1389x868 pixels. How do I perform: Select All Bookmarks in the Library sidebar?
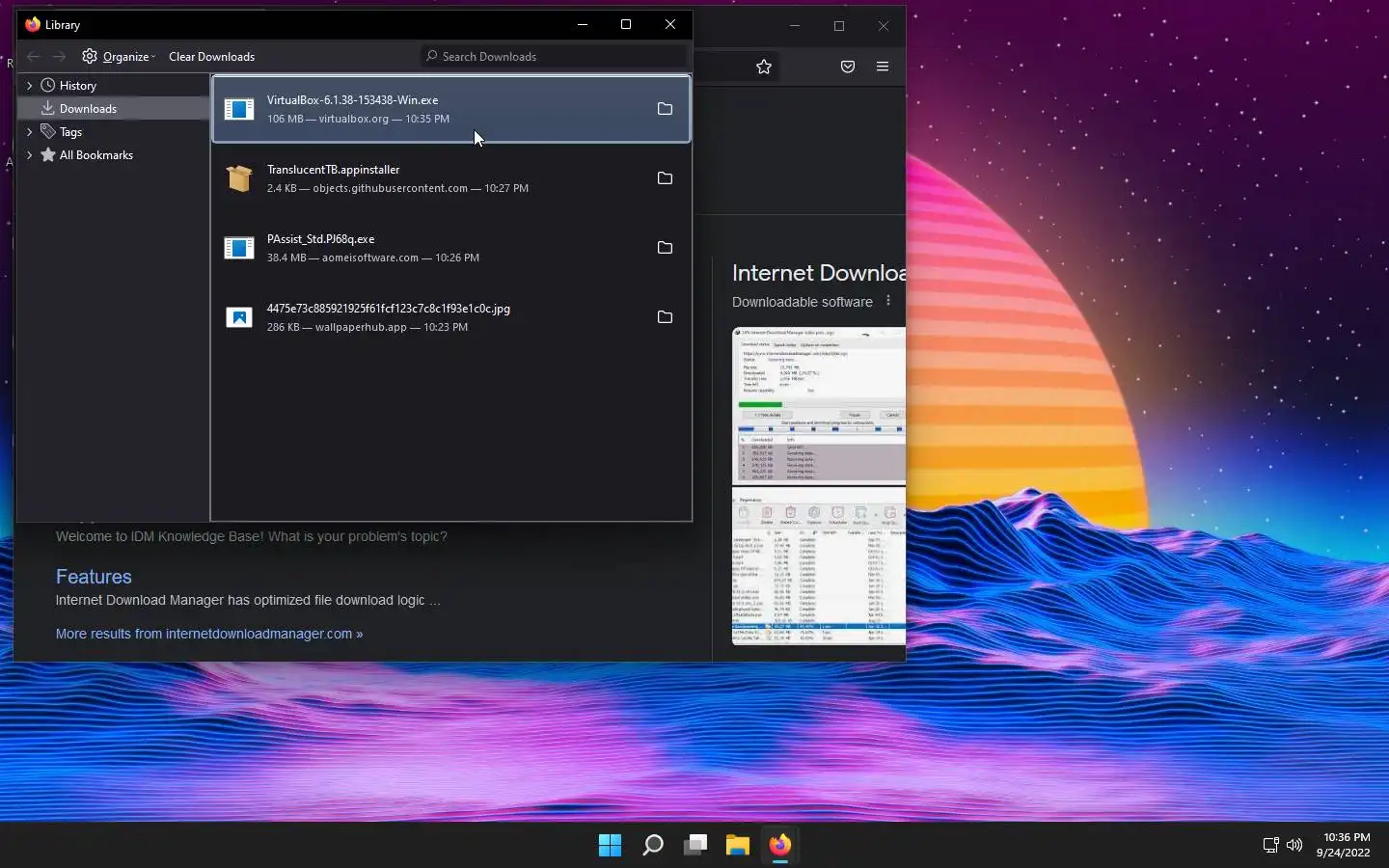(x=115, y=154)
